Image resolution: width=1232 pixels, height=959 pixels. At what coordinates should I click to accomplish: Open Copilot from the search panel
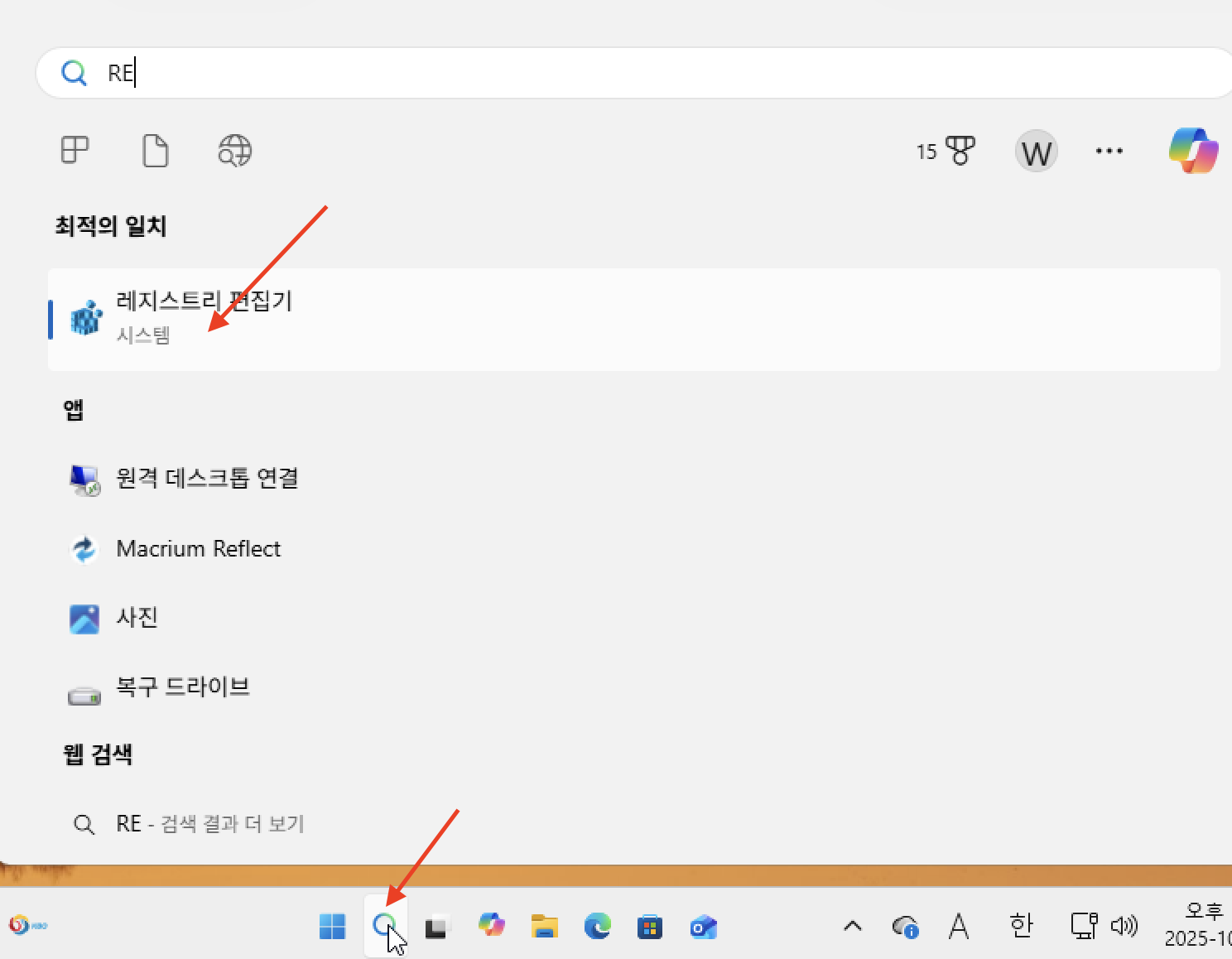(x=1192, y=151)
